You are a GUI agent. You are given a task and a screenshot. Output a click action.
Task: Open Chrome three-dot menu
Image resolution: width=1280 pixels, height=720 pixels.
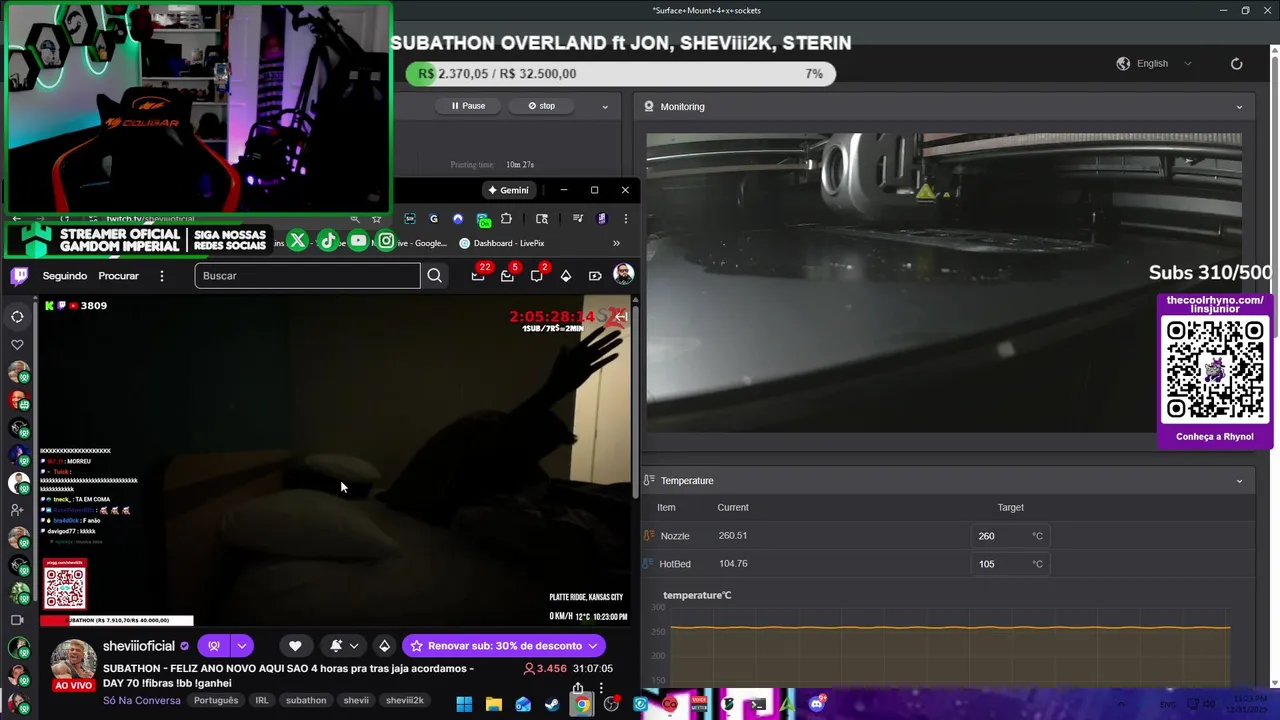coord(625,219)
